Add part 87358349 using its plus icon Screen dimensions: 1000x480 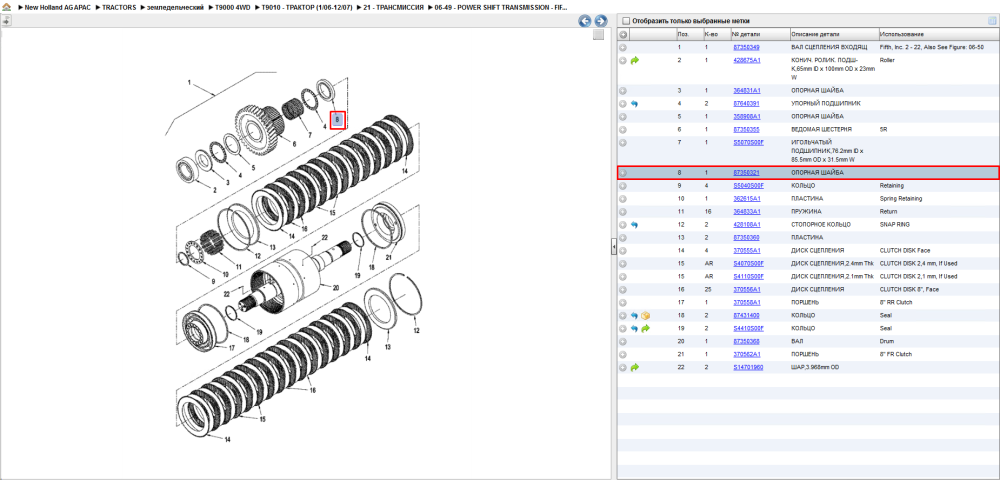(x=623, y=47)
